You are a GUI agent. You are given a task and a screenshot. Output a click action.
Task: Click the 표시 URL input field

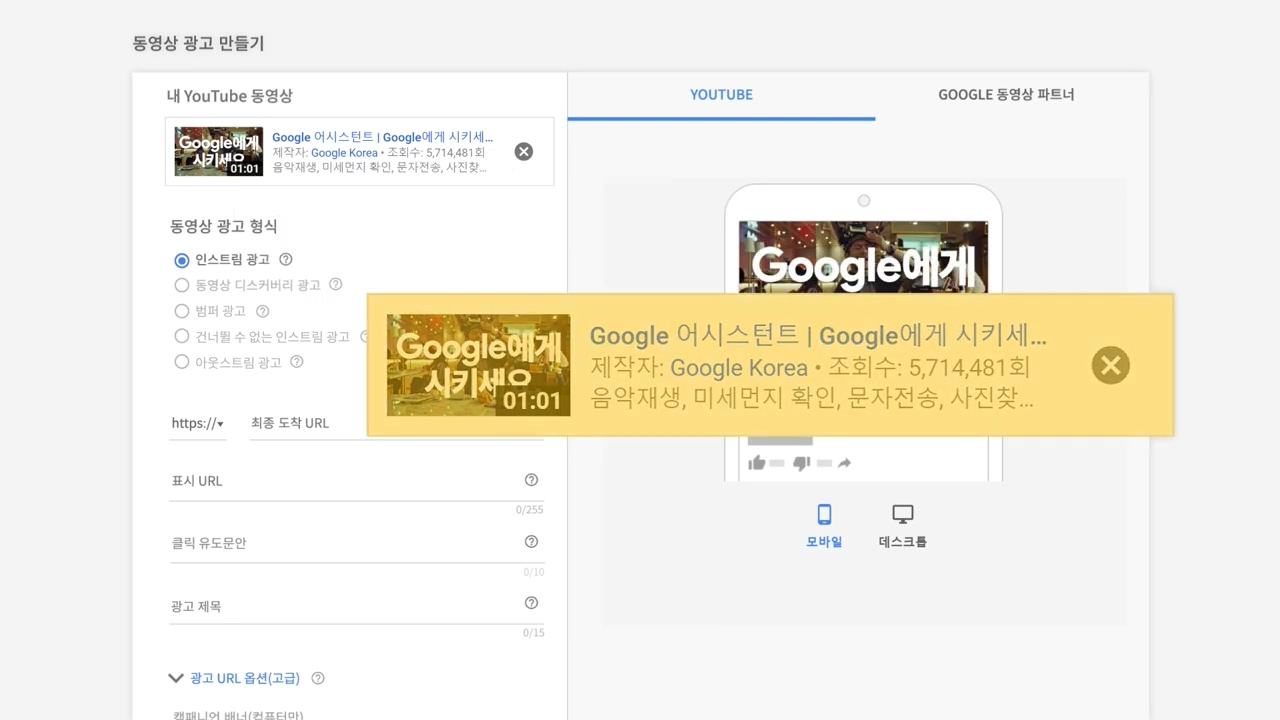357,481
